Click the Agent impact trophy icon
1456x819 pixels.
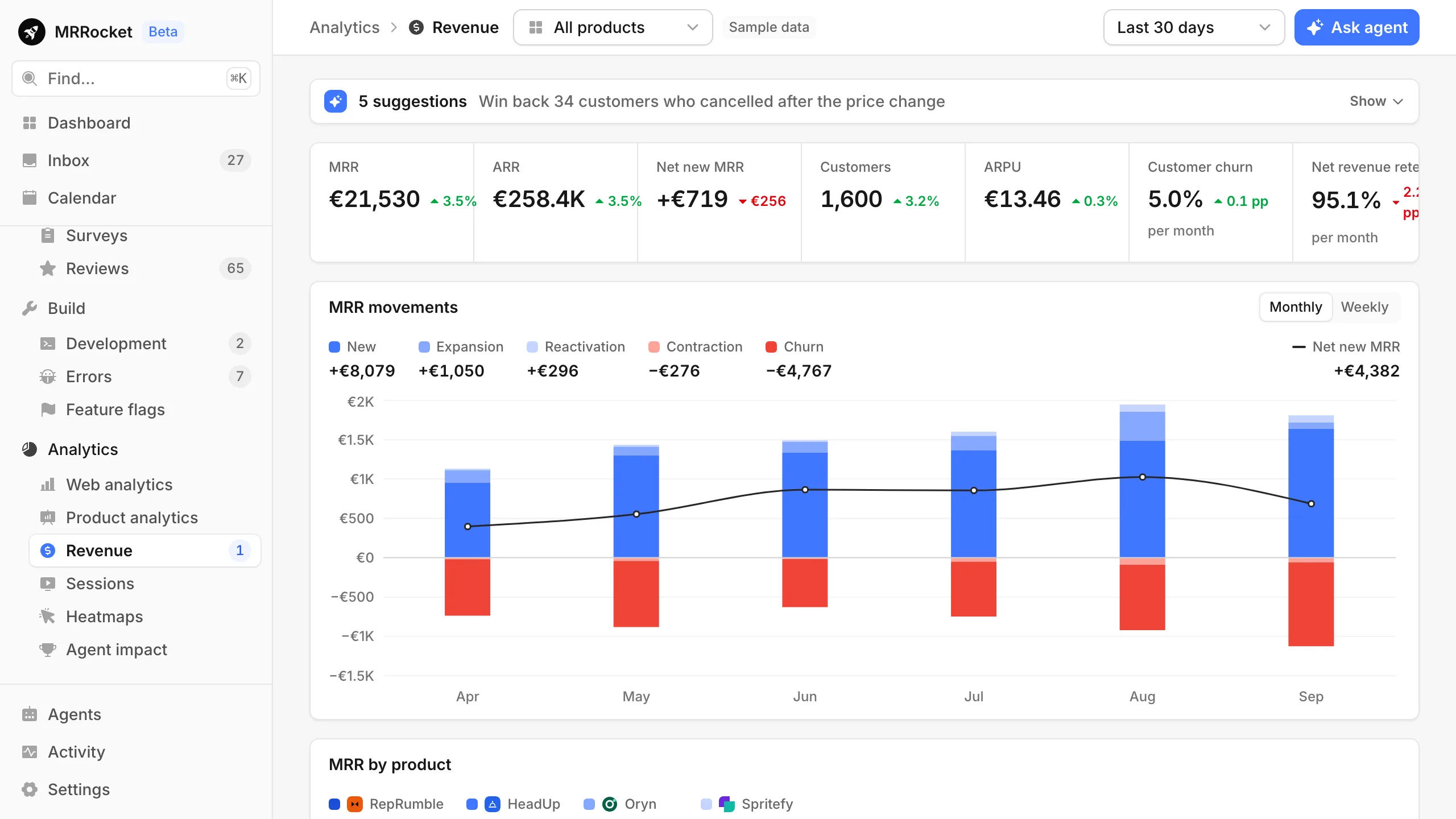tap(48, 650)
